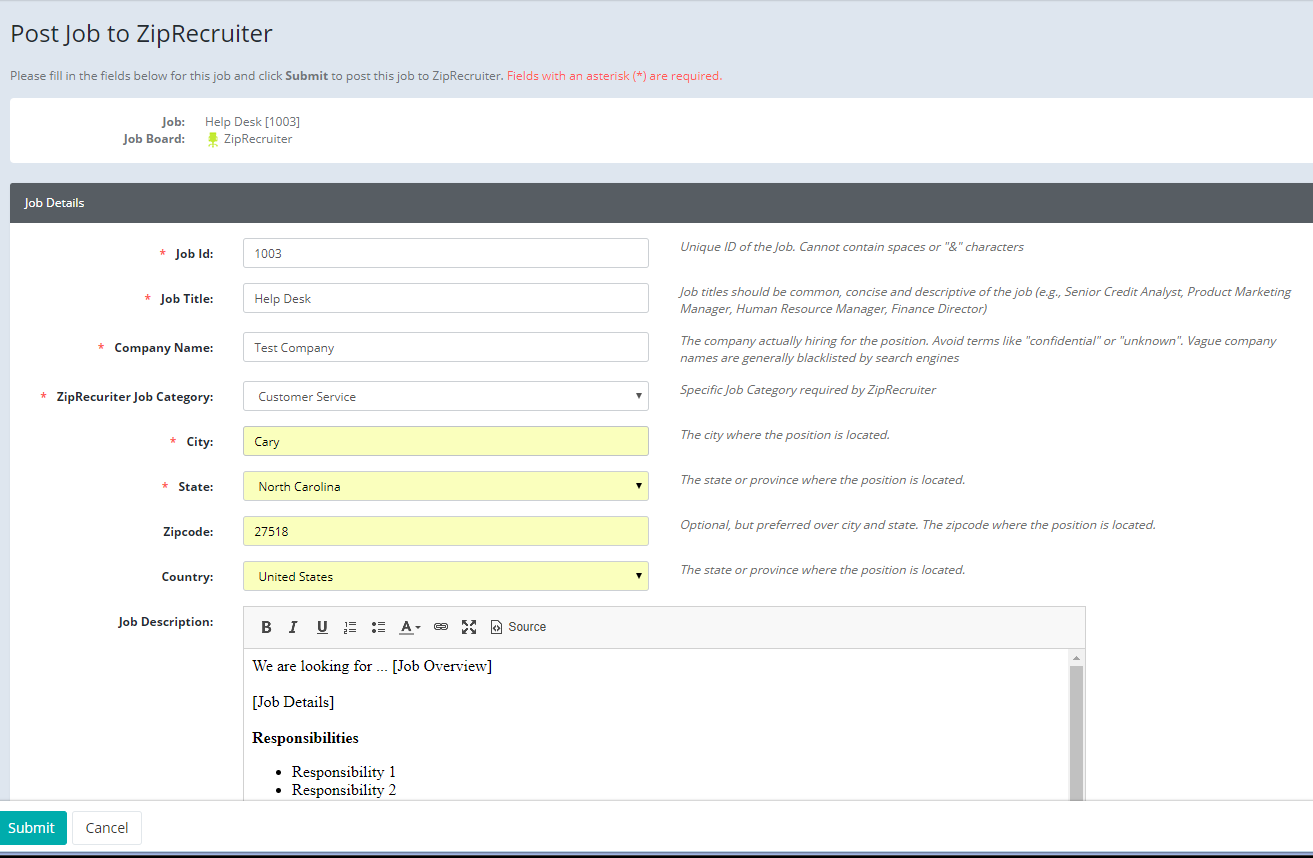Apply italic formatting in the Job Description
The width and height of the screenshot is (1313, 858).
click(293, 627)
